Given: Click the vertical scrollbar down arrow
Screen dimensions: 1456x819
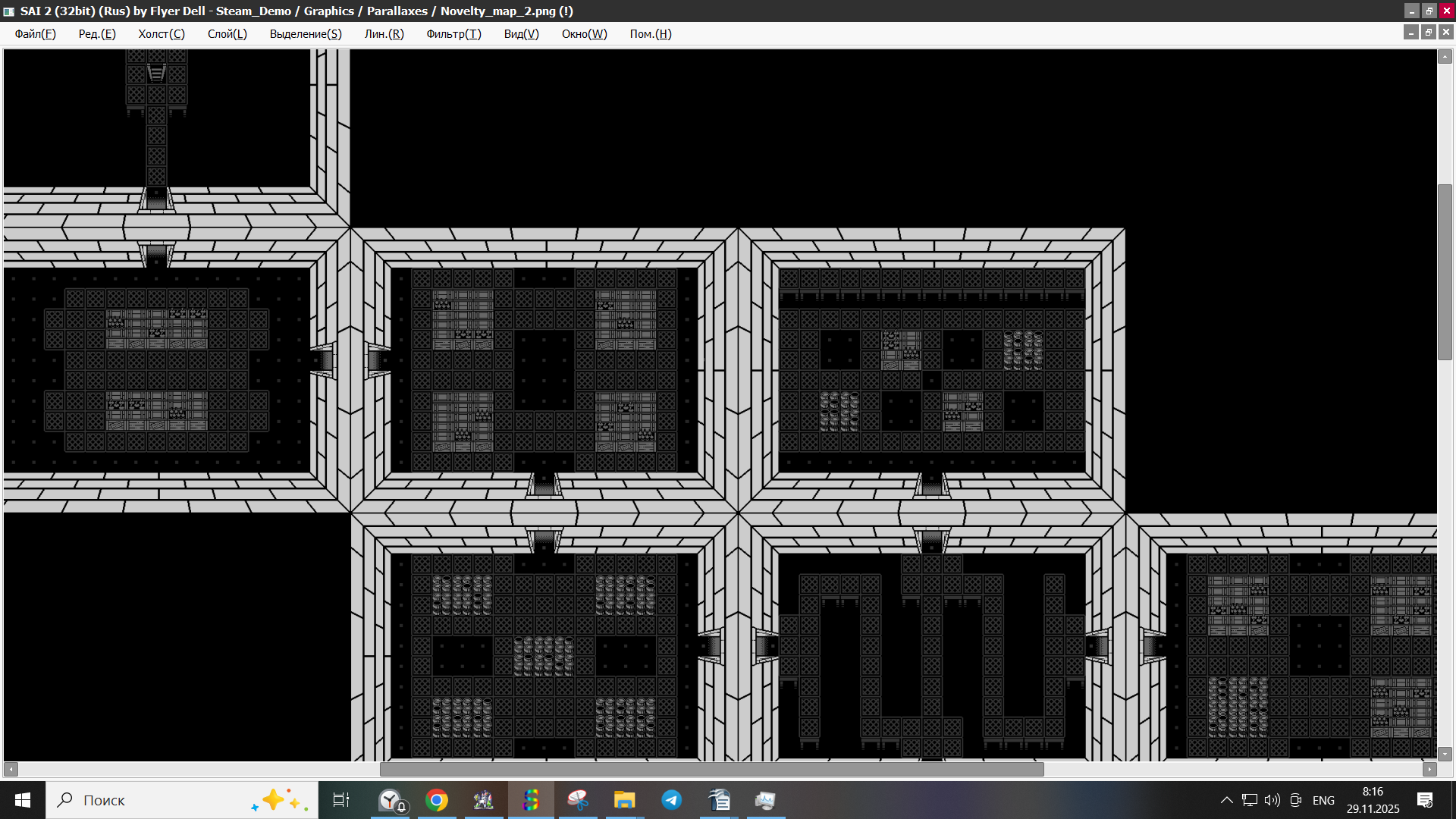Looking at the screenshot, I should (x=1445, y=754).
